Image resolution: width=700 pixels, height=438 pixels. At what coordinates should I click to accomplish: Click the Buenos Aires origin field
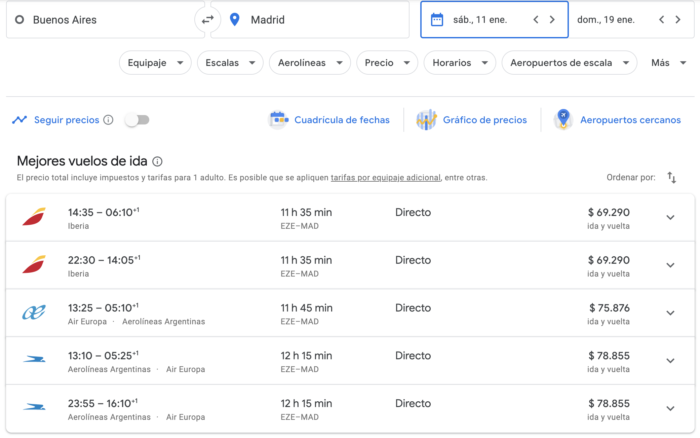coord(100,19)
